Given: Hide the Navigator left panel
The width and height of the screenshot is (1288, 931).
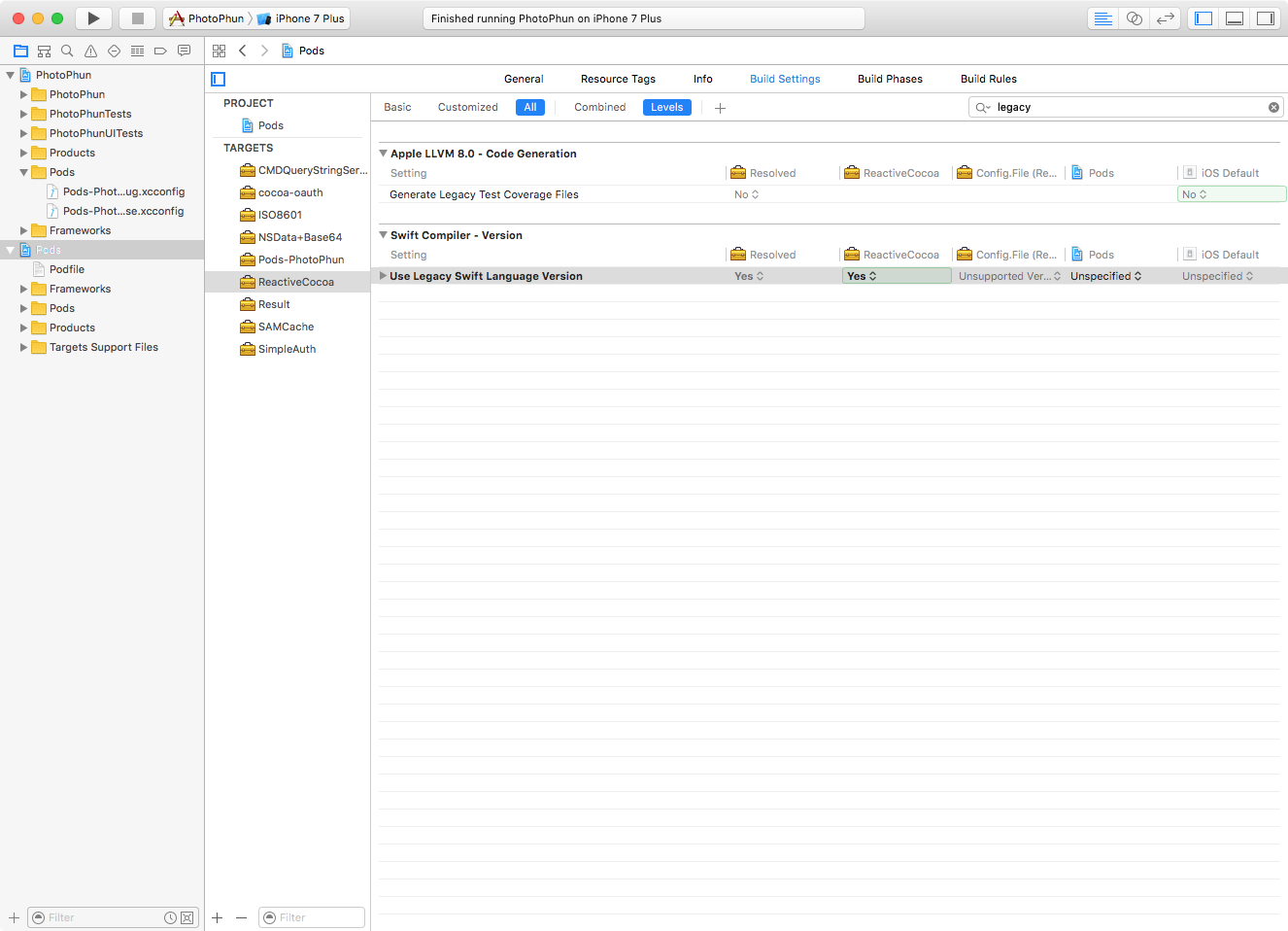Looking at the screenshot, I should pyautogui.click(x=1203, y=18).
